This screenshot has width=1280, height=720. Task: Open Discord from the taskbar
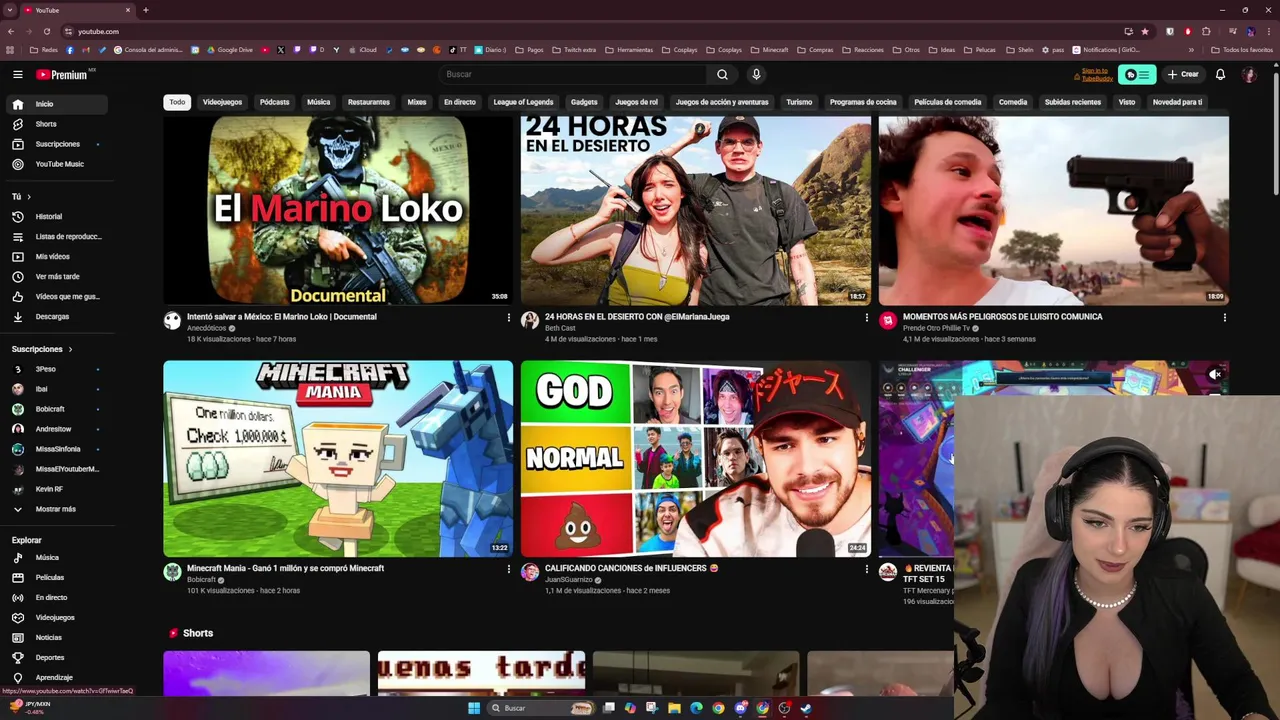click(740, 708)
